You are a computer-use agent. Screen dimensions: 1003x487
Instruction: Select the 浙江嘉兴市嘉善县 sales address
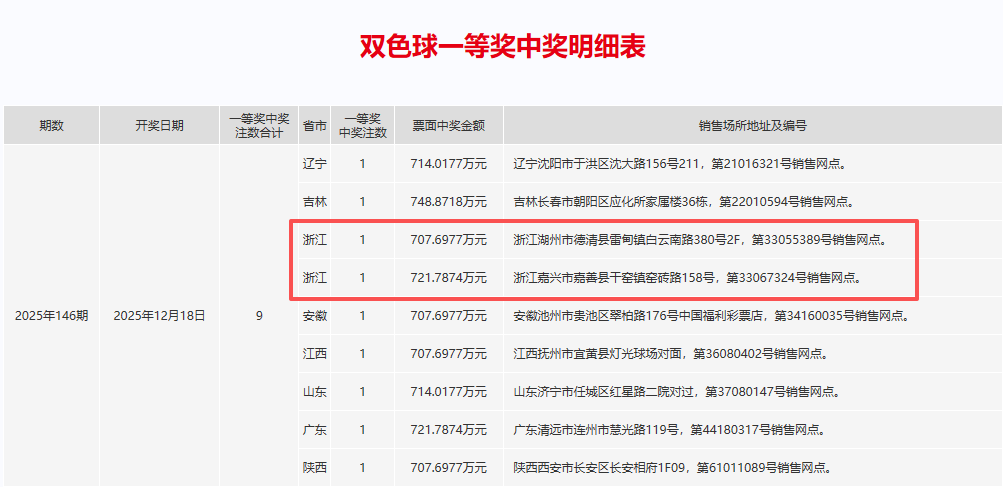click(686, 277)
